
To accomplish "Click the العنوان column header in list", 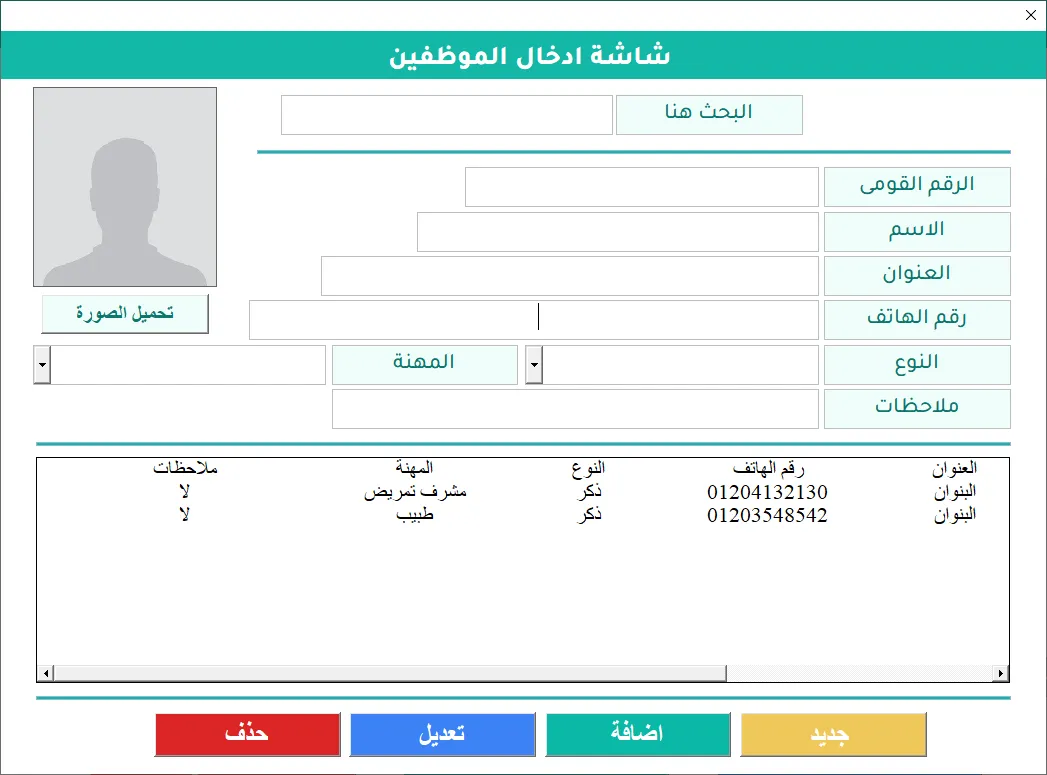I will click(x=955, y=469).
